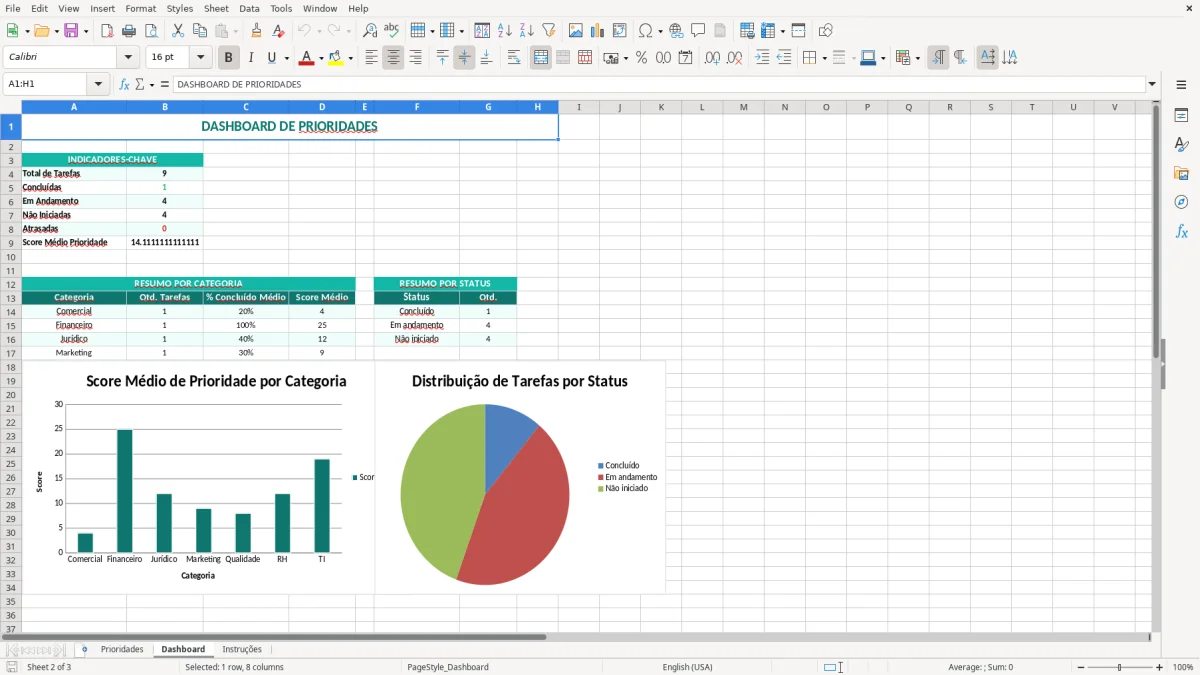Image resolution: width=1200 pixels, height=675 pixels.
Task: Click Insert Hyperlink icon
Action: click(676, 31)
